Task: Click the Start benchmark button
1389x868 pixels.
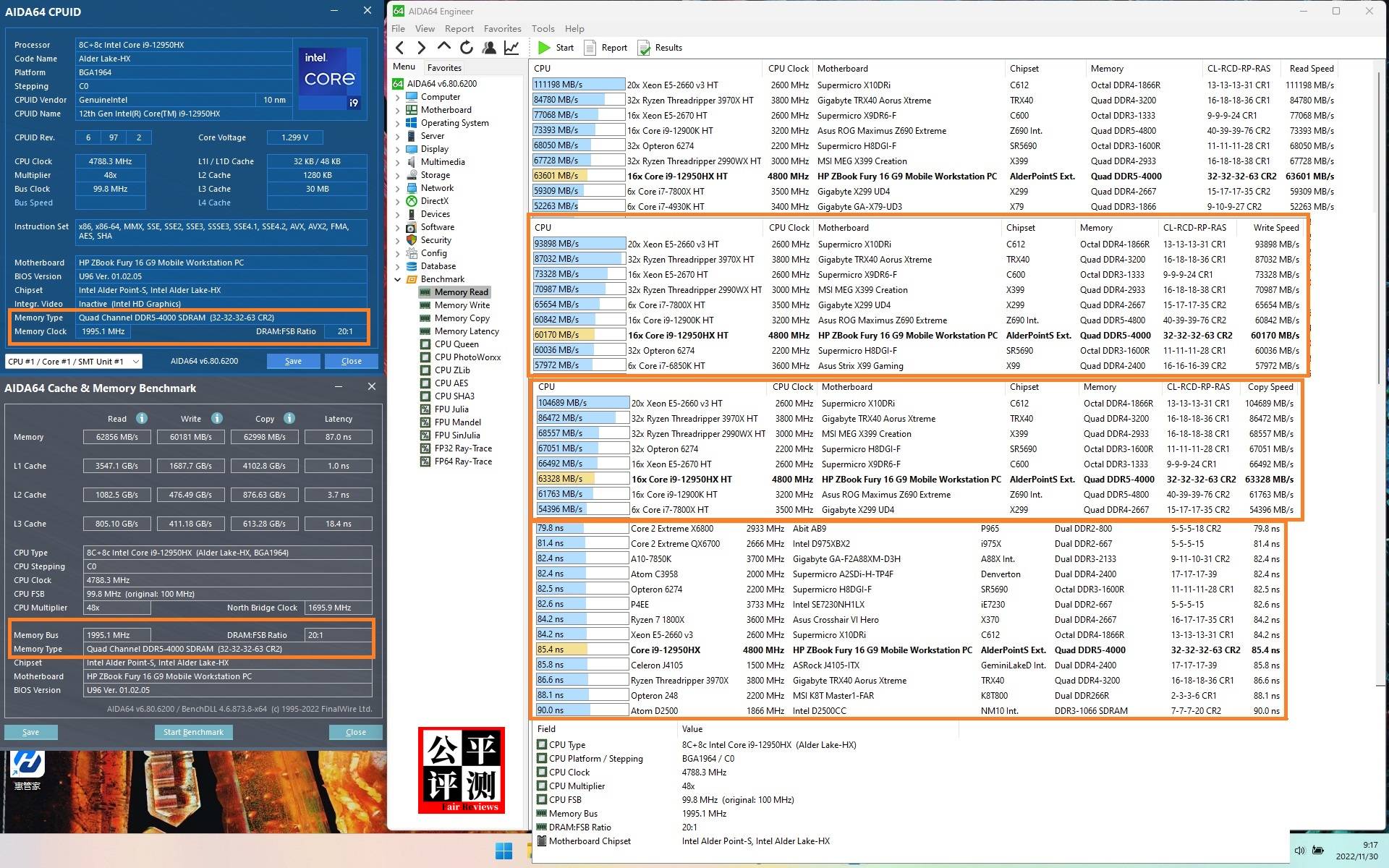Action: (x=556, y=48)
